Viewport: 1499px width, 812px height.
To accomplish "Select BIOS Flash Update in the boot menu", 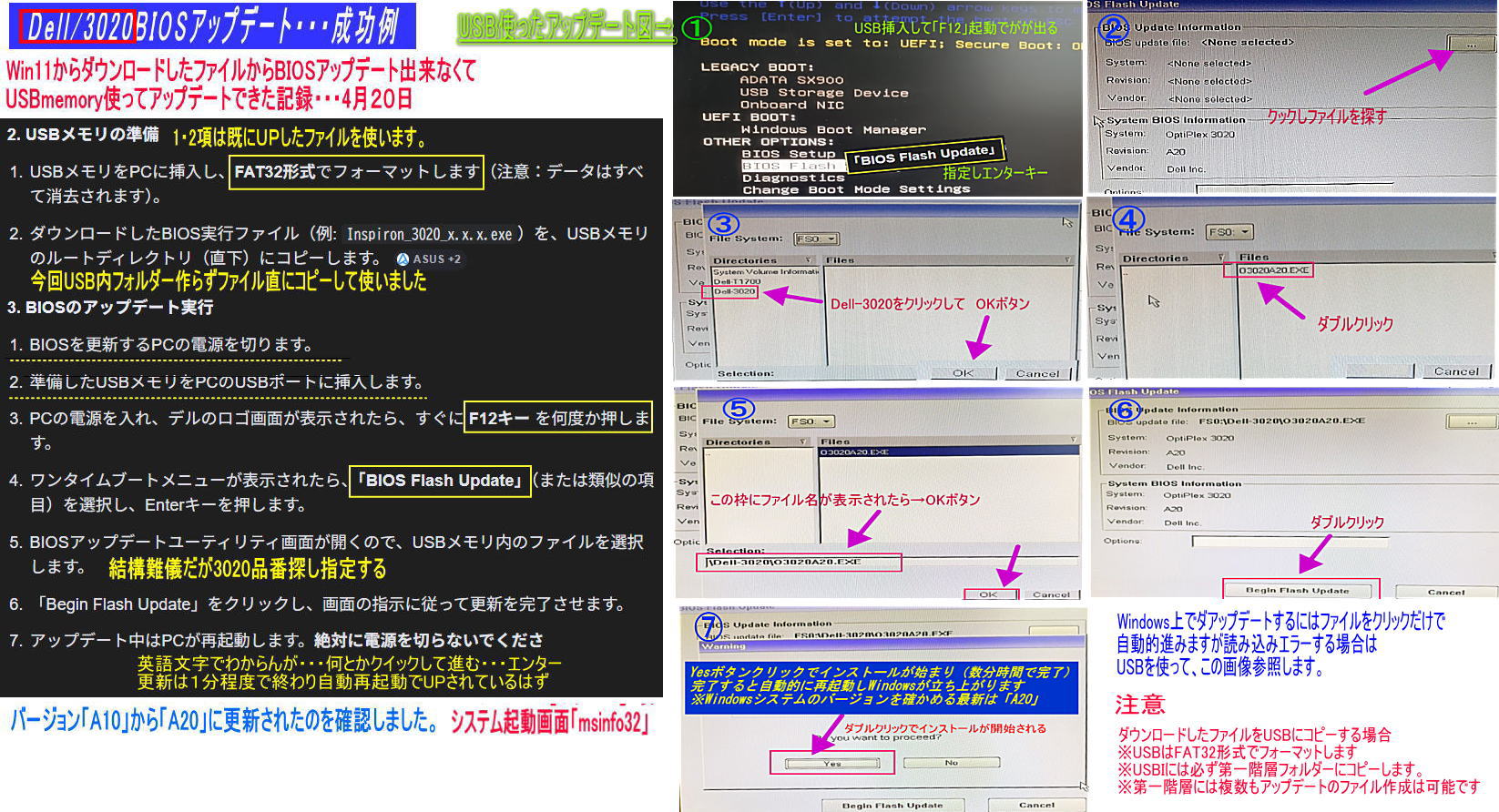I will [x=789, y=166].
